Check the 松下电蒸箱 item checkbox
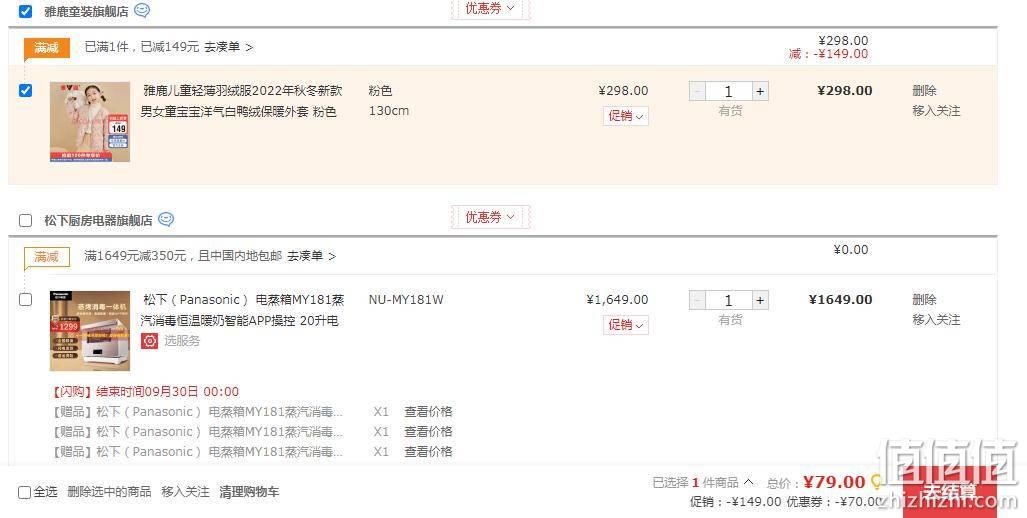The width and height of the screenshot is (1027, 518). [26, 299]
